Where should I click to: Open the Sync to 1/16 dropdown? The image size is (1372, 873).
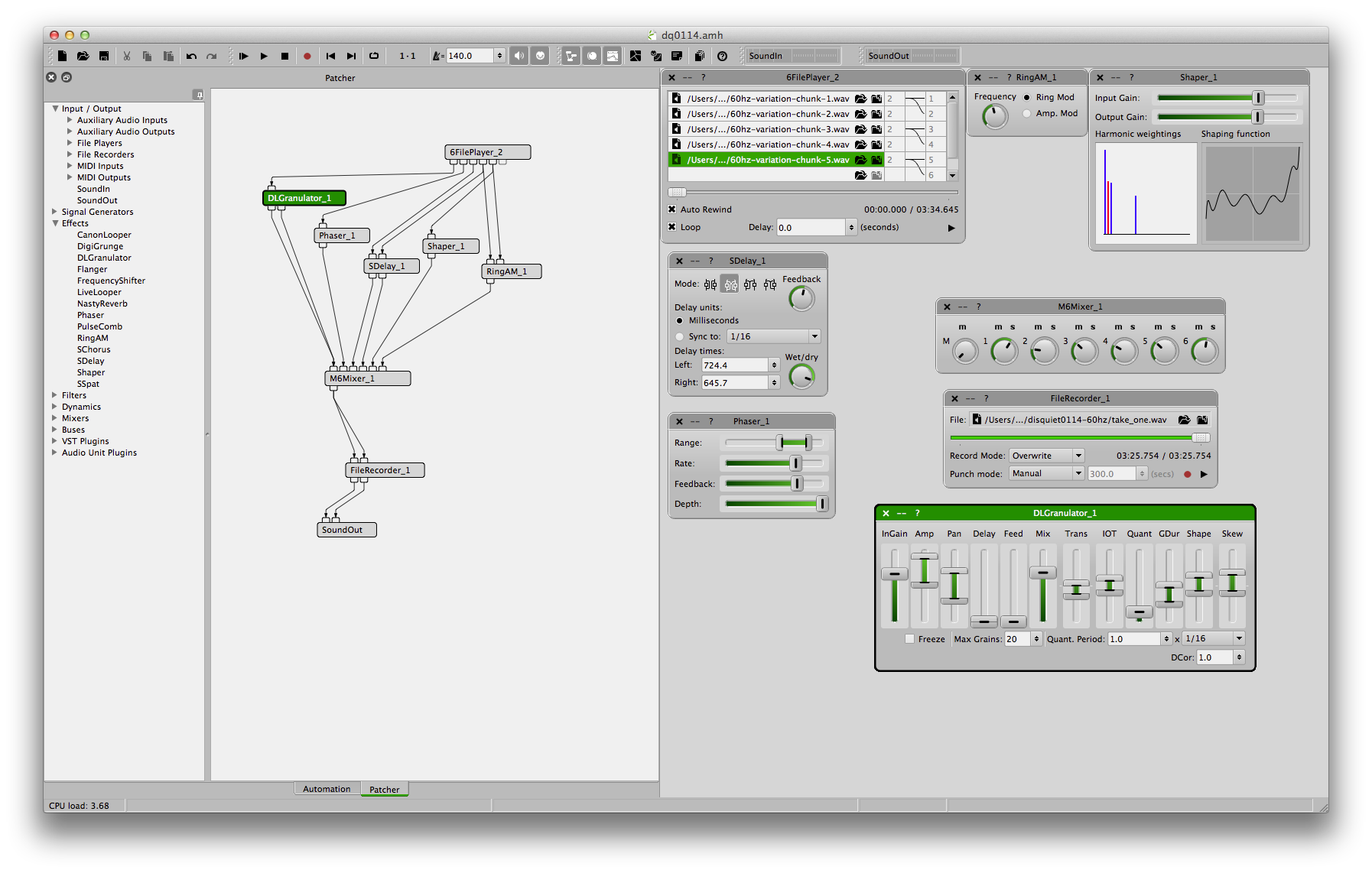[x=773, y=336]
